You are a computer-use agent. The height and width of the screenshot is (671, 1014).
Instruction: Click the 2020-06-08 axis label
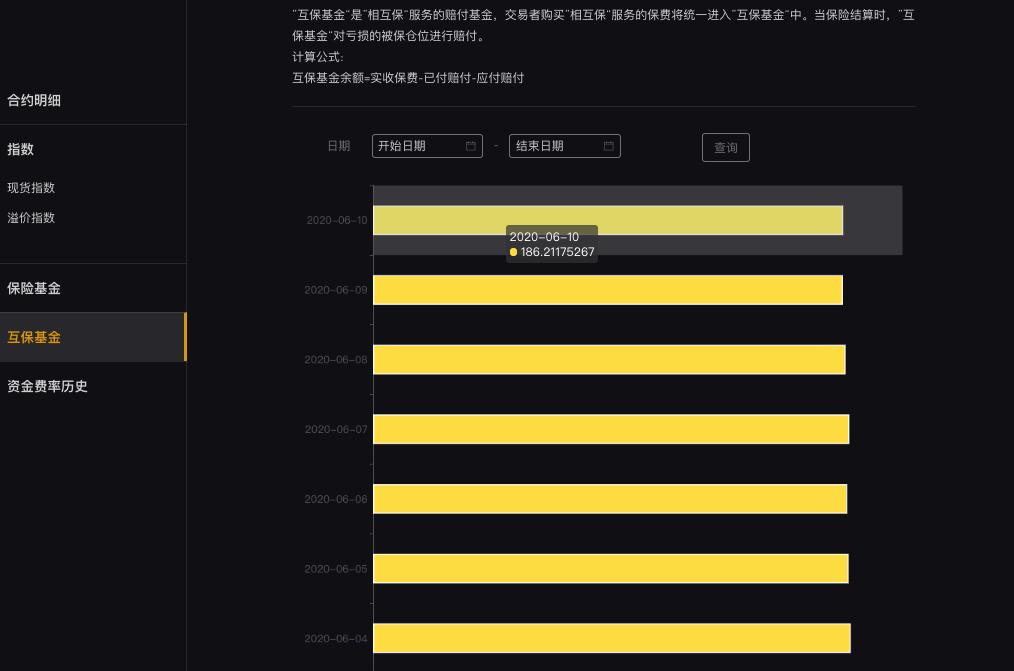(x=336, y=359)
